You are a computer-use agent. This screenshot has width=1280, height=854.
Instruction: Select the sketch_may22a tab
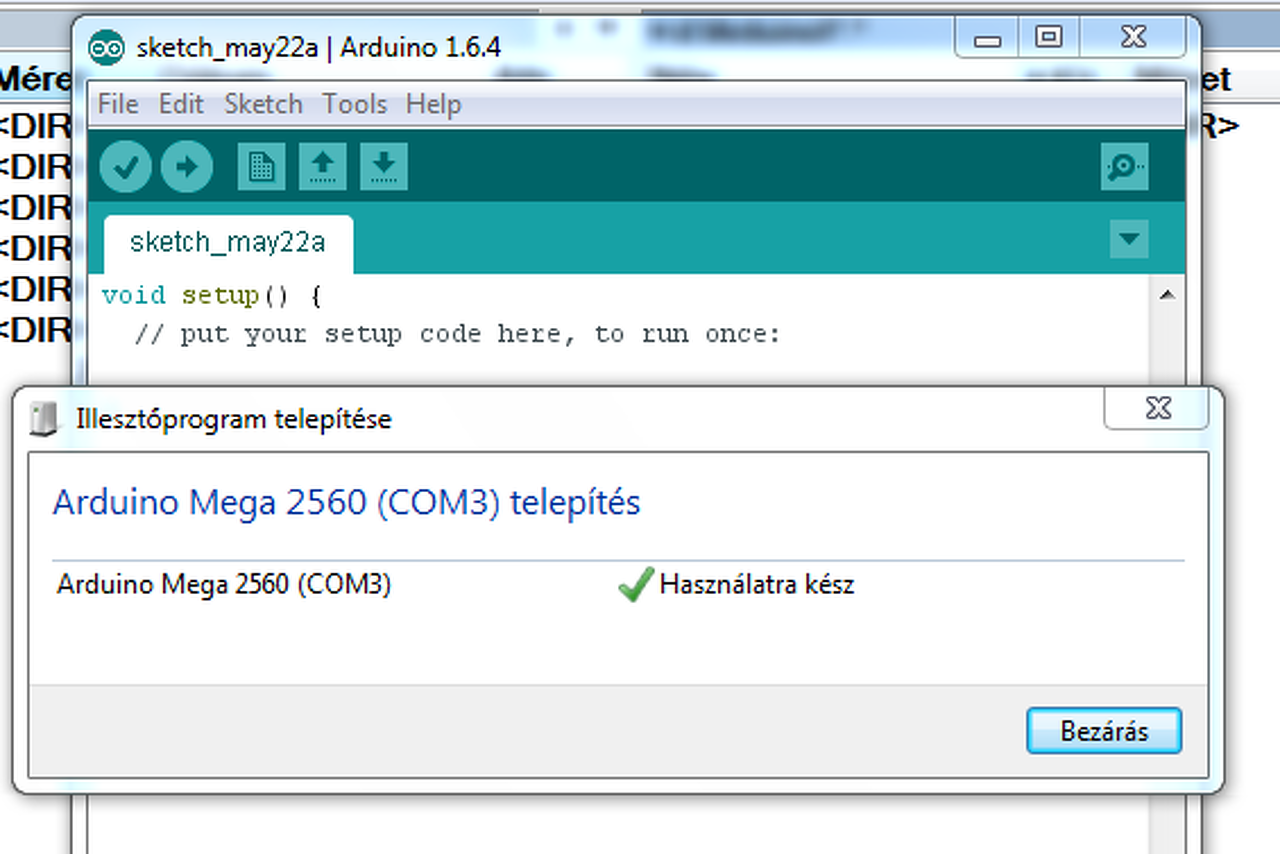tap(228, 243)
